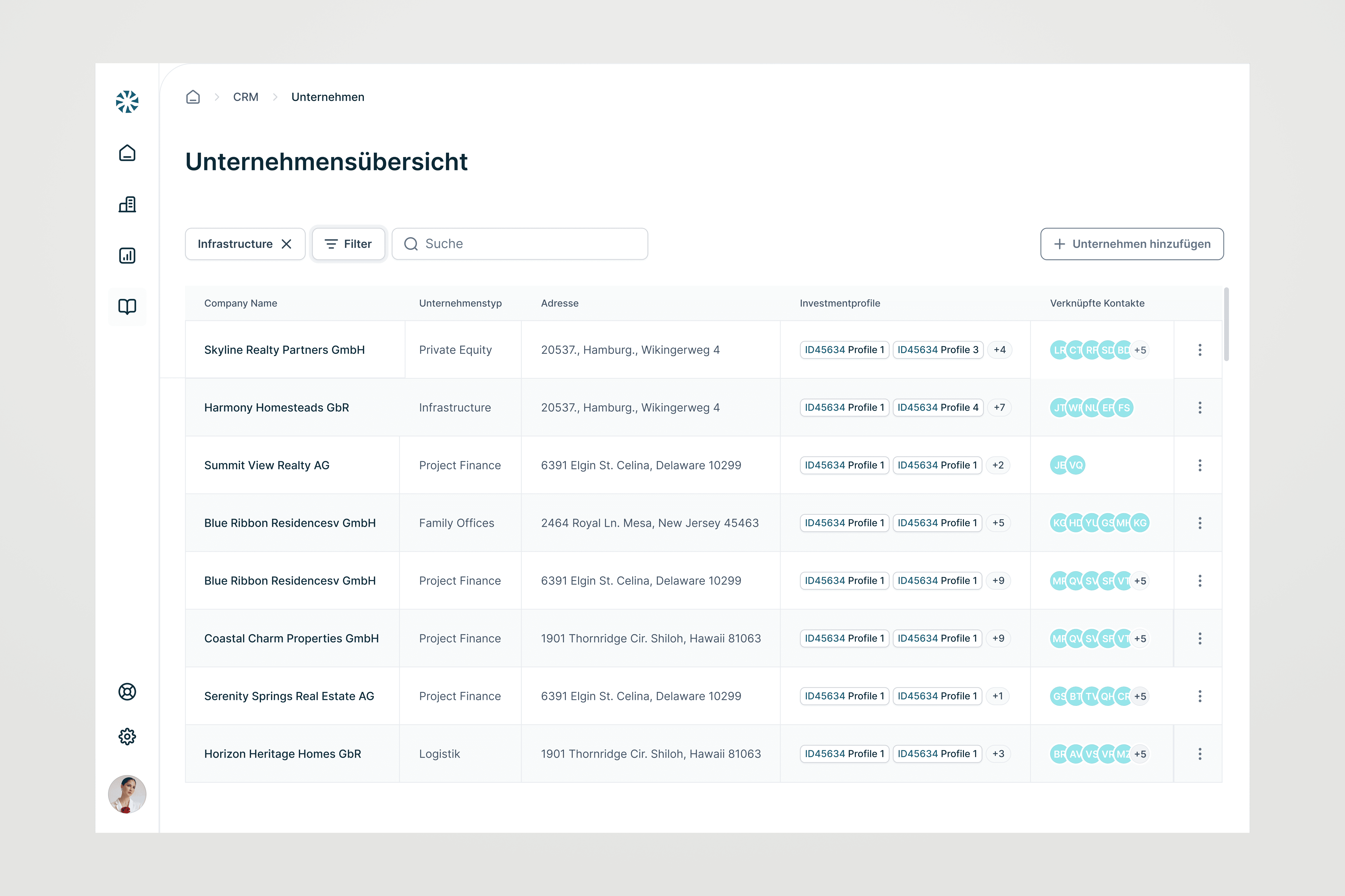Click the pinwheel app logo

pos(127,102)
